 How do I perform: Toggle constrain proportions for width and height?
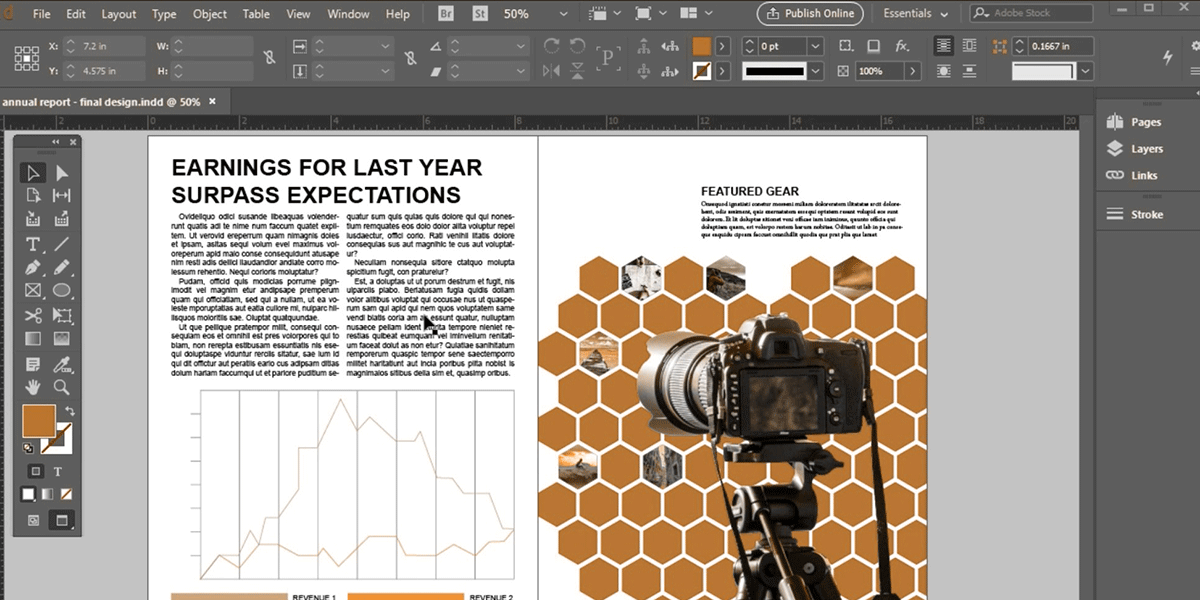(268, 58)
